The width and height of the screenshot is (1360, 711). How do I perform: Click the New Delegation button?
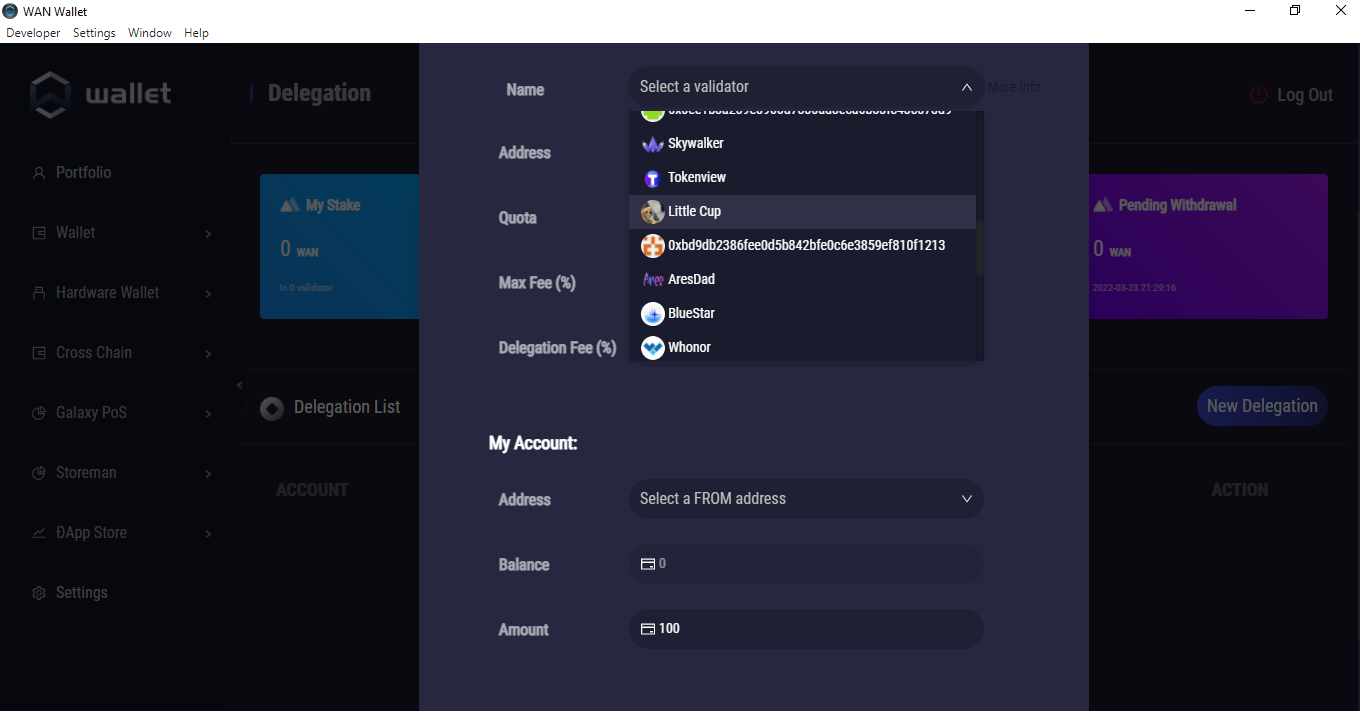click(x=1261, y=406)
